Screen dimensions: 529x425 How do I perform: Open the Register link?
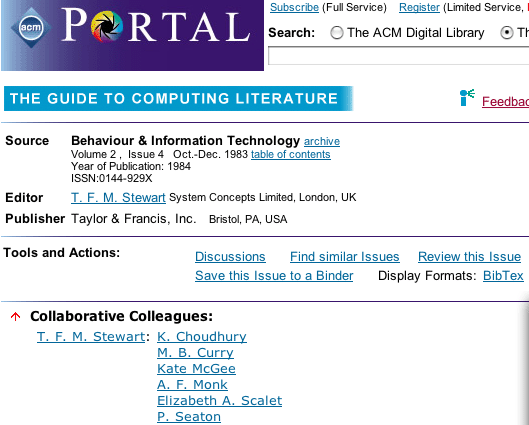coord(419,7)
